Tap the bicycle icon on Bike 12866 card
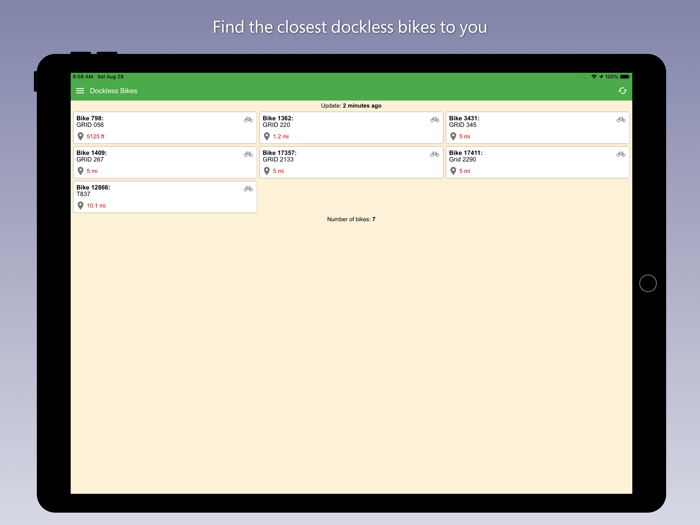The height and width of the screenshot is (525, 700). 248,189
